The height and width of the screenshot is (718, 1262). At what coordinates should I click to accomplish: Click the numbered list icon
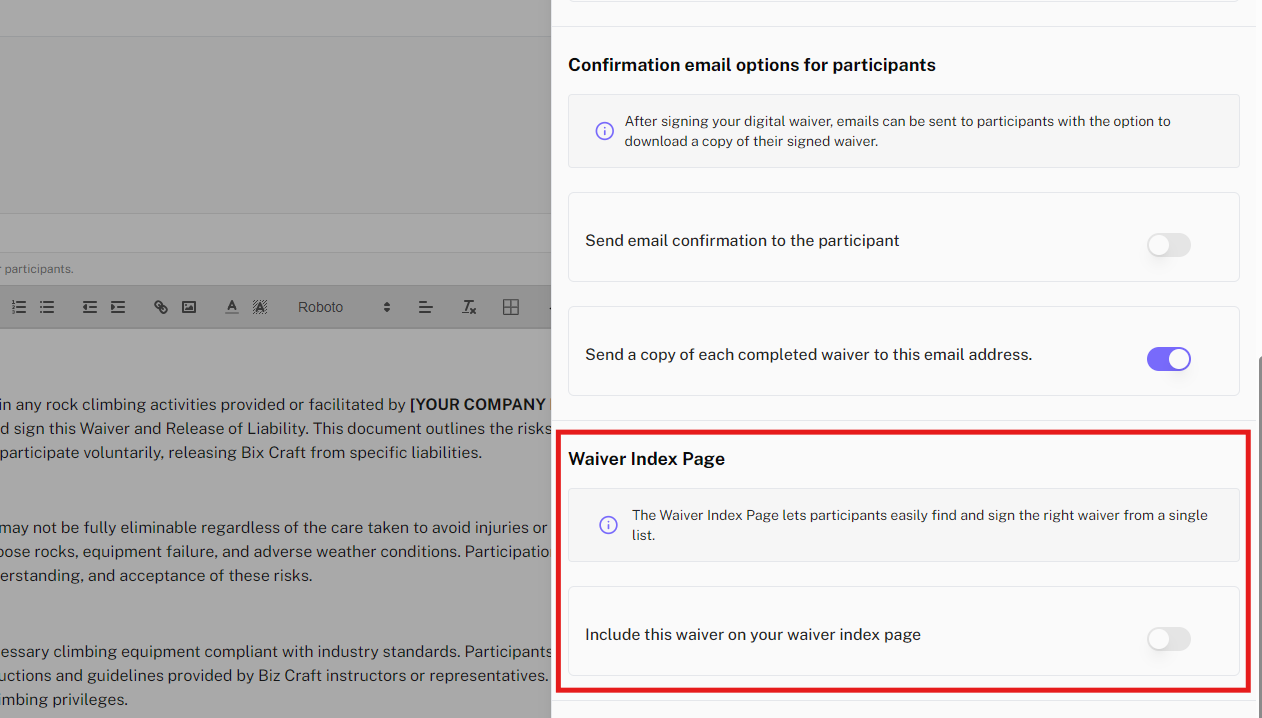point(19,307)
